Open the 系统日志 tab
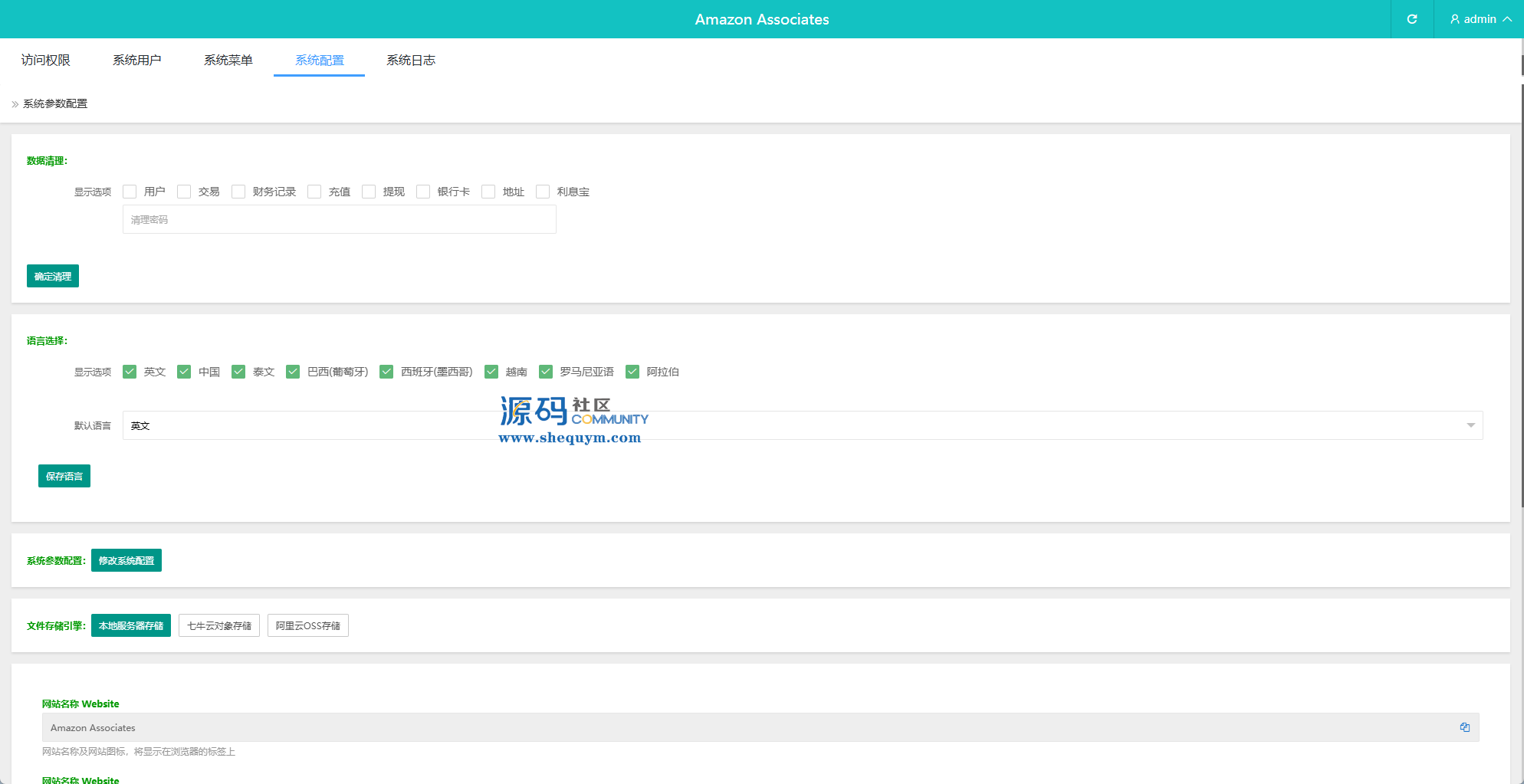The width and height of the screenshot is (1524, 784). [x=411, y=60]
